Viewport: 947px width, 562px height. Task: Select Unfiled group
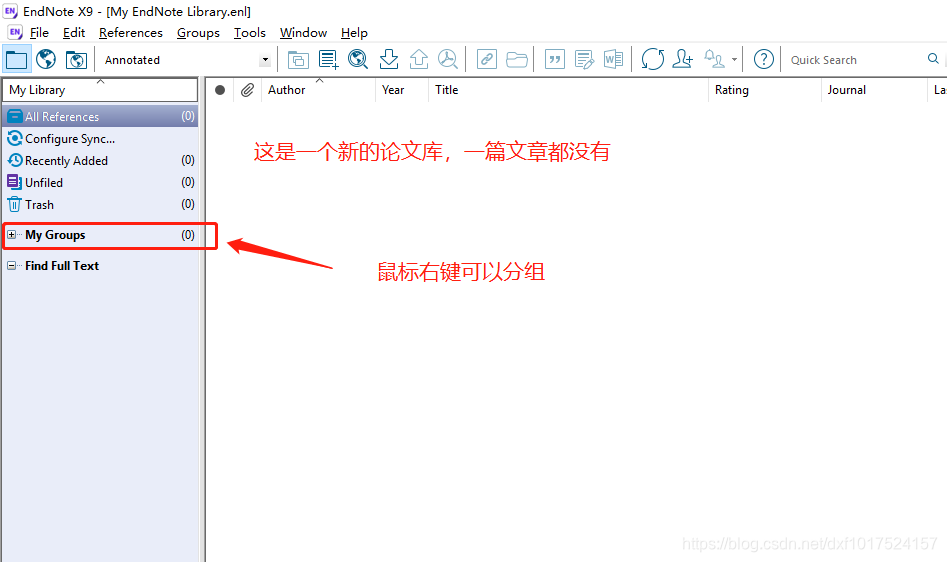click(x=100, y=182)
